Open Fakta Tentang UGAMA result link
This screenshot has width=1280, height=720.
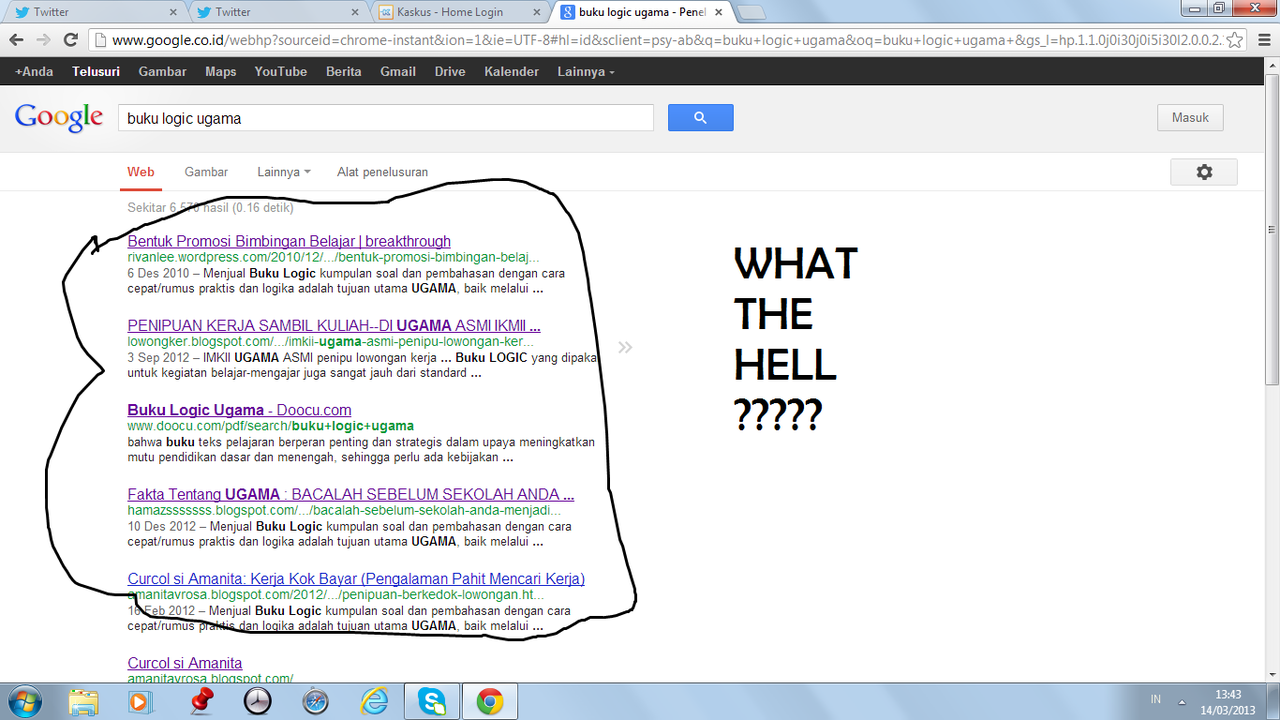pyautogui.click(x=351, y=494)
